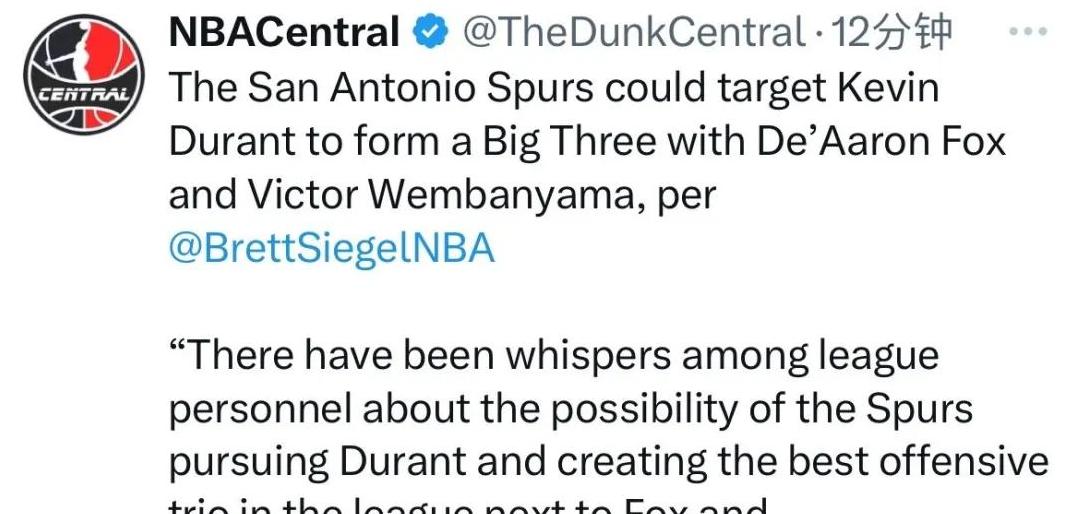Click the CENTRAL banner text inside the avatar
The width and height of the screenshot is (1076, 514).
84,92
